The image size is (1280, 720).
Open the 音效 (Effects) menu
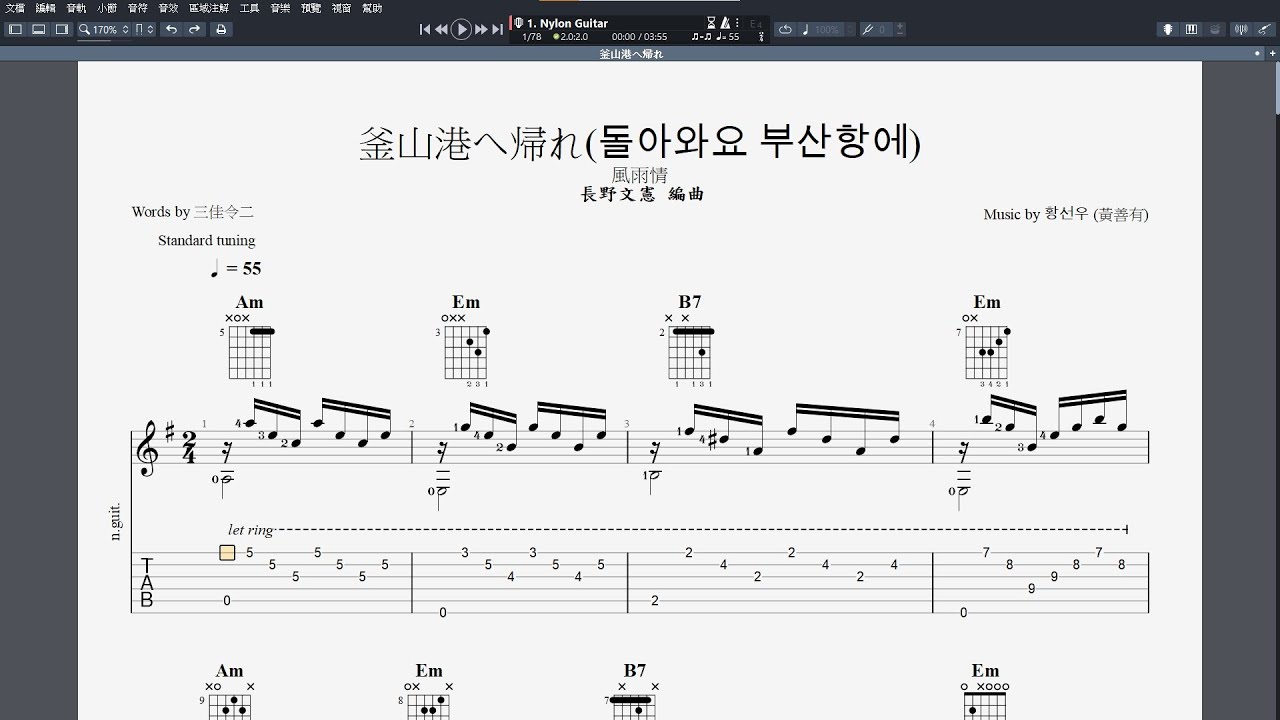(x=168, y=7)
